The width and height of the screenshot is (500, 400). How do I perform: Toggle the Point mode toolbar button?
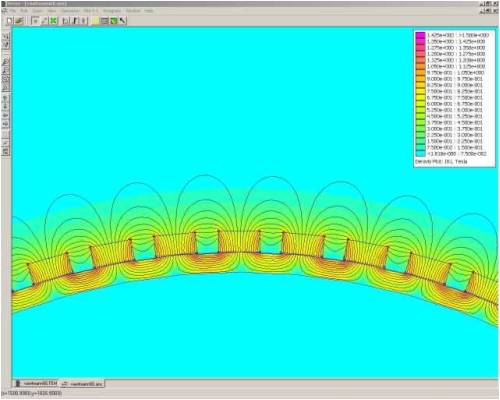tap(35, 21)
